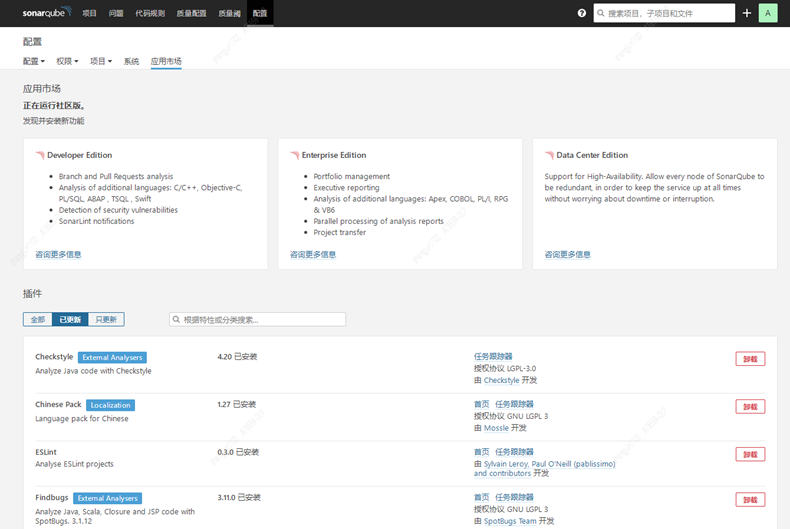Click the '1.27 已安装' version text
The width and height of the screenshot is (790, 529).
click(236, 404)
